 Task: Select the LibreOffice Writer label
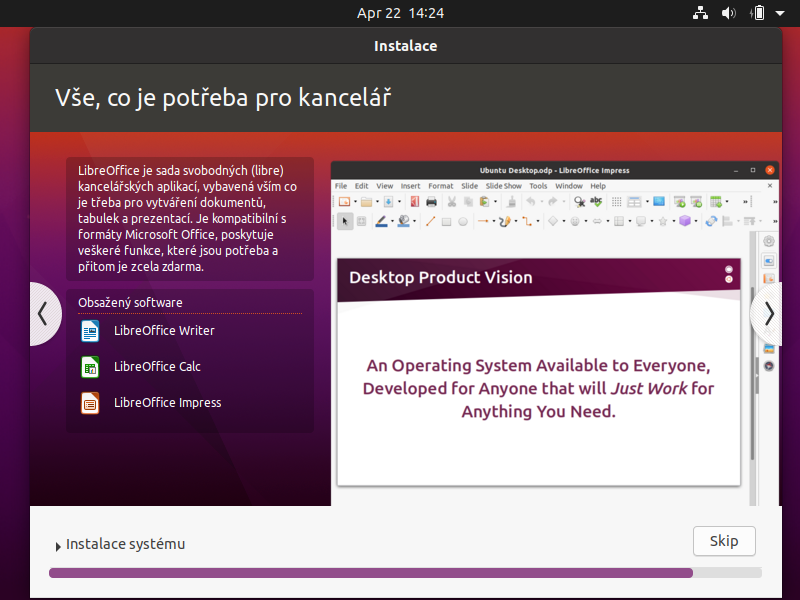click(164, 331)
